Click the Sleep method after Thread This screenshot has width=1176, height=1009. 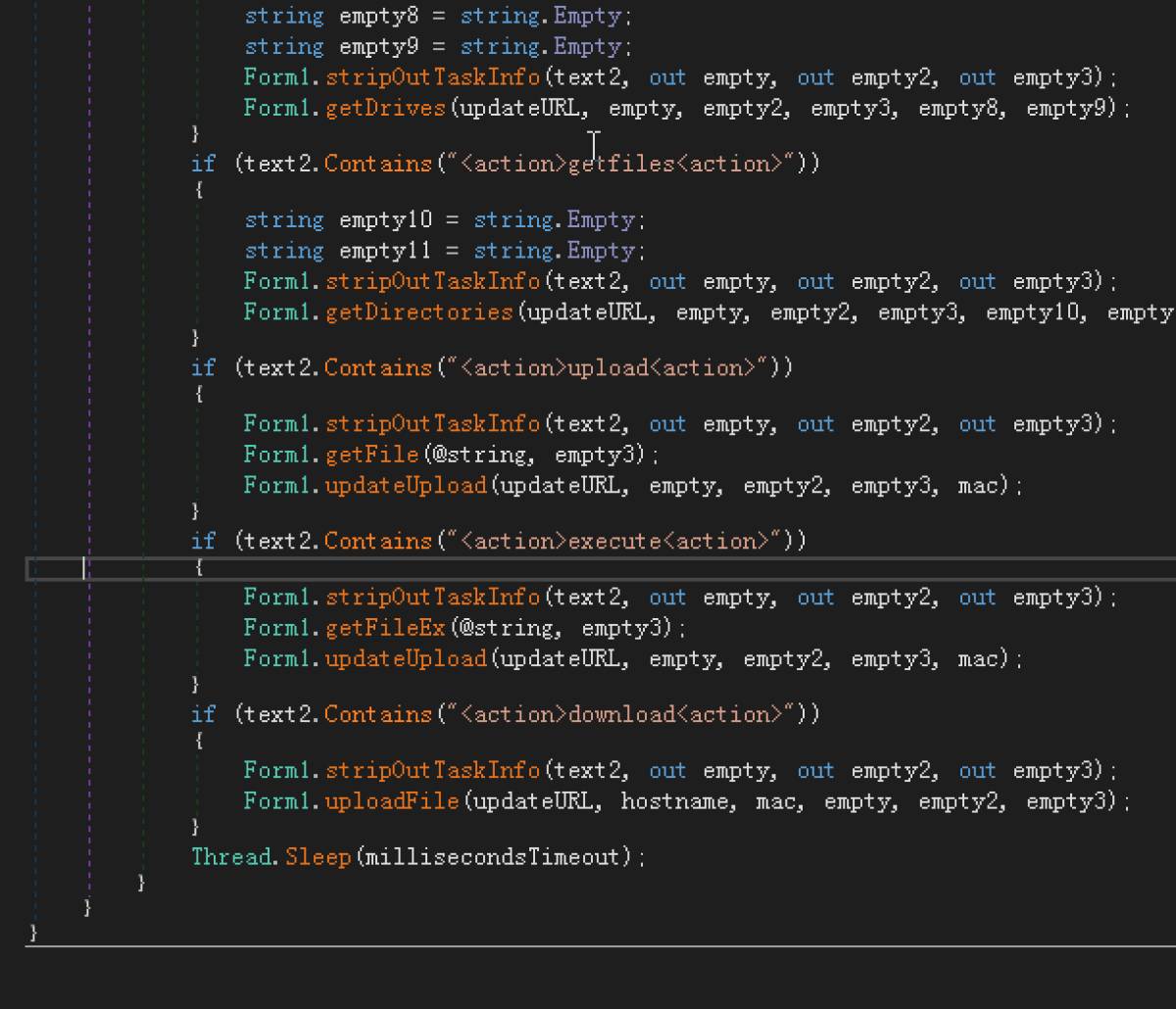(318, 857)
